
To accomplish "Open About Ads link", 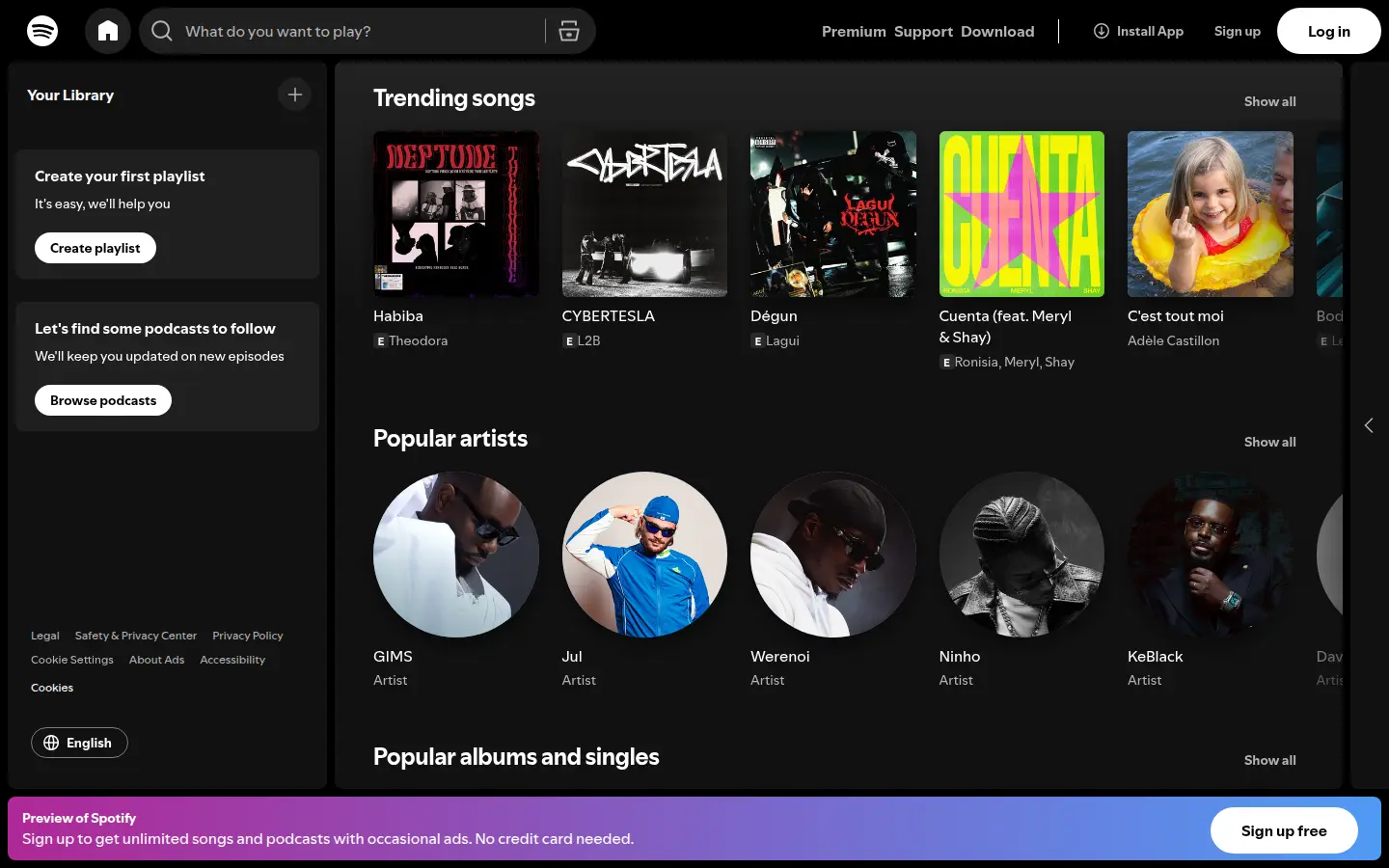I will pos(156,660).
